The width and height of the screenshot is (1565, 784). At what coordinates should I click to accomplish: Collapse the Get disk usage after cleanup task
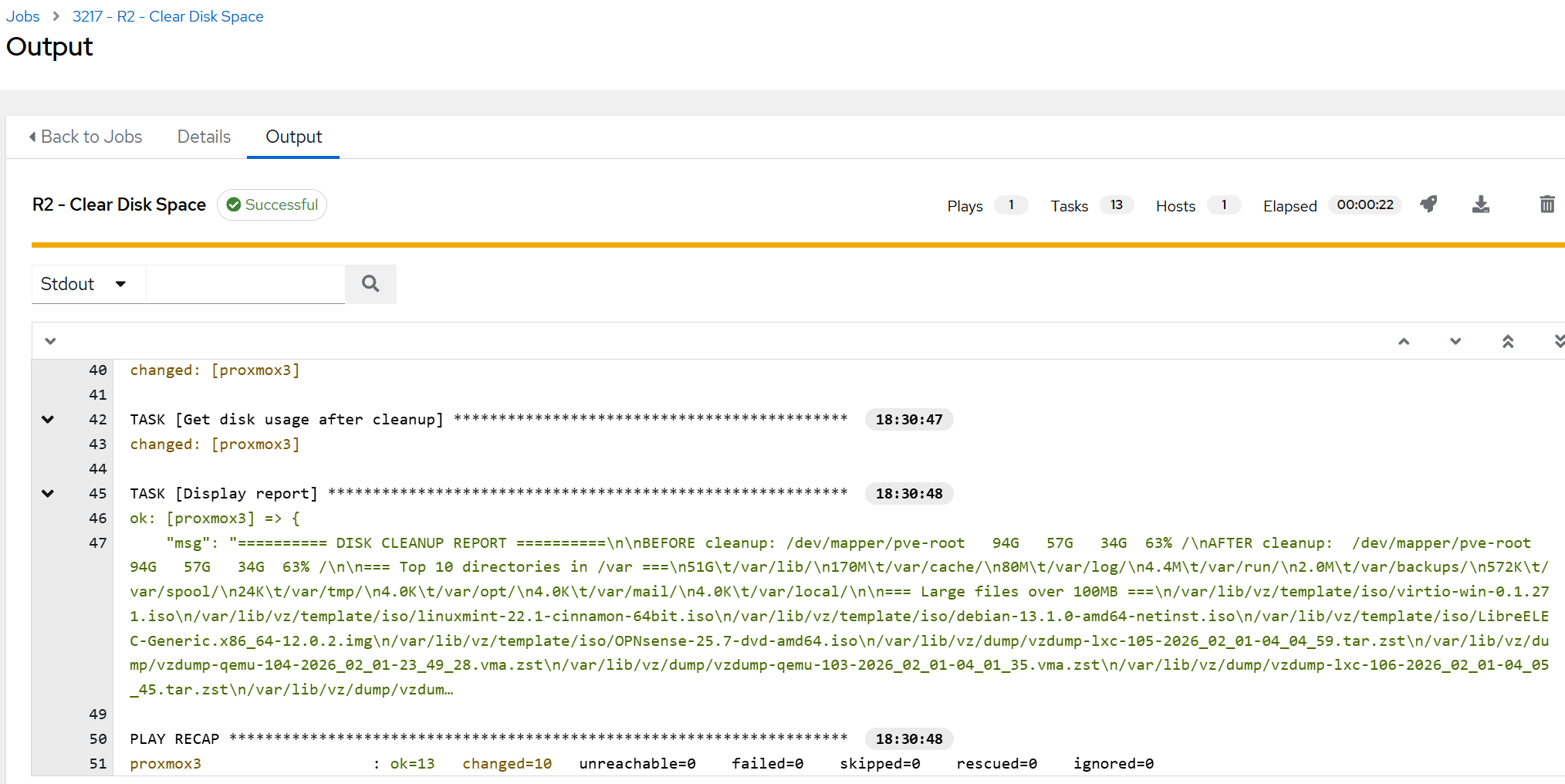tap(48, 420)
